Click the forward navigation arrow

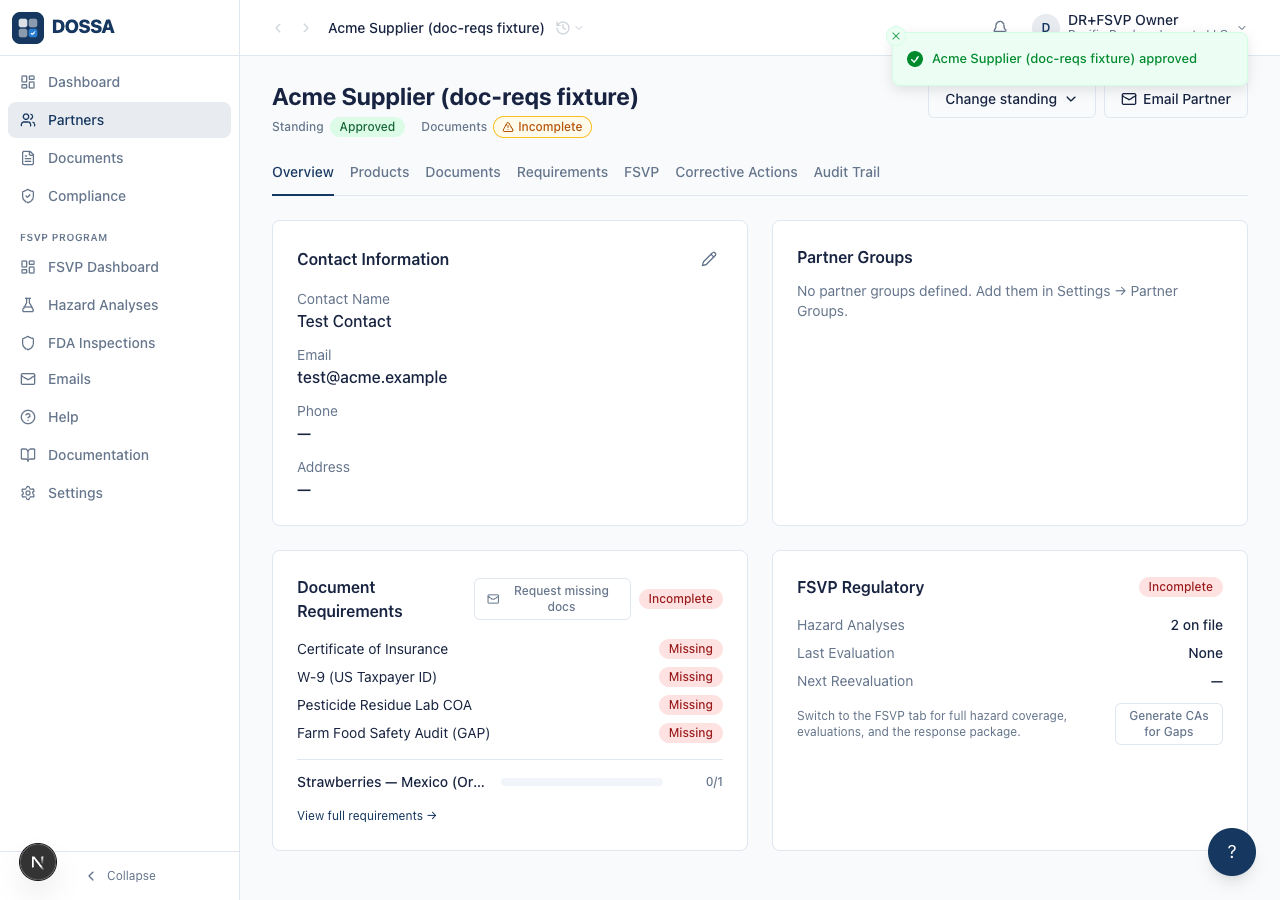pyautogui.click(x=306, y=28)
